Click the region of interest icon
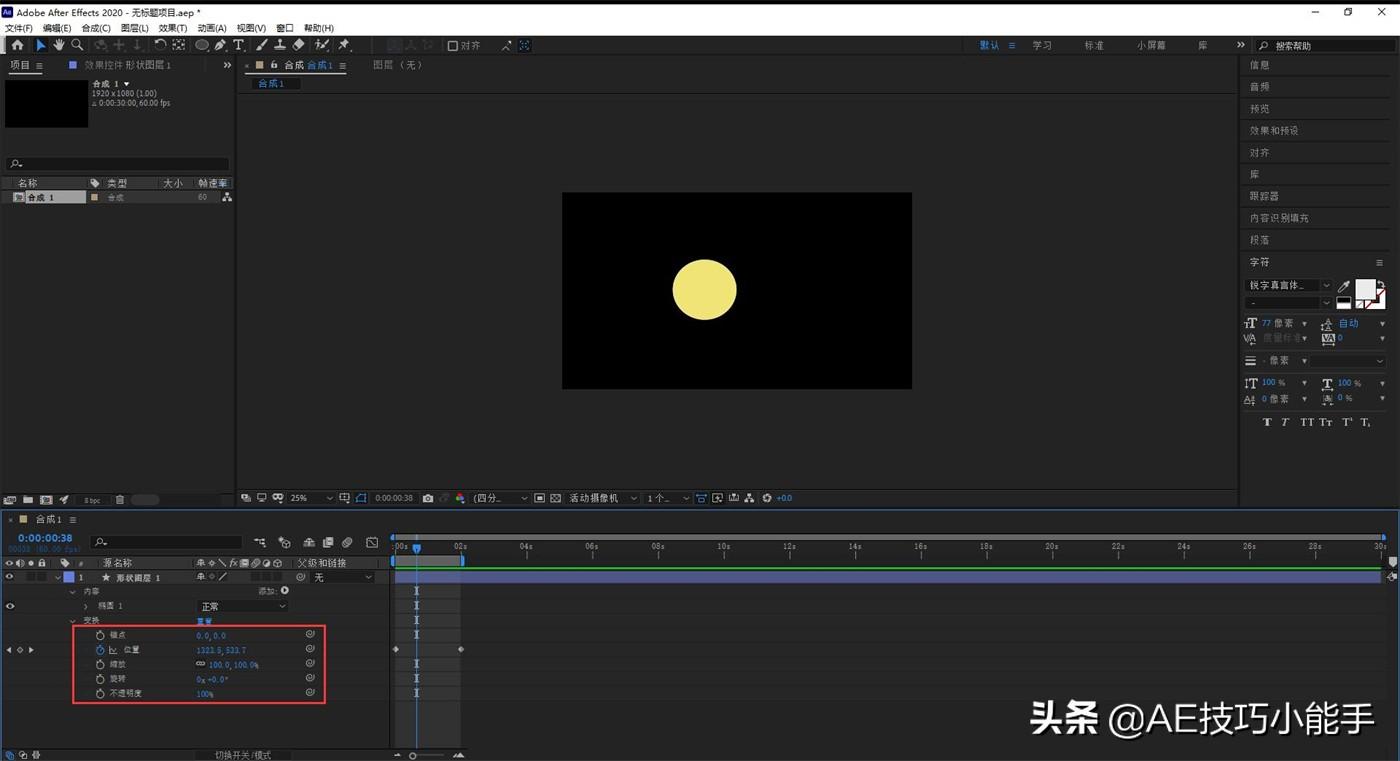Viewport: 1400px width, 761px height. [540, 498]
